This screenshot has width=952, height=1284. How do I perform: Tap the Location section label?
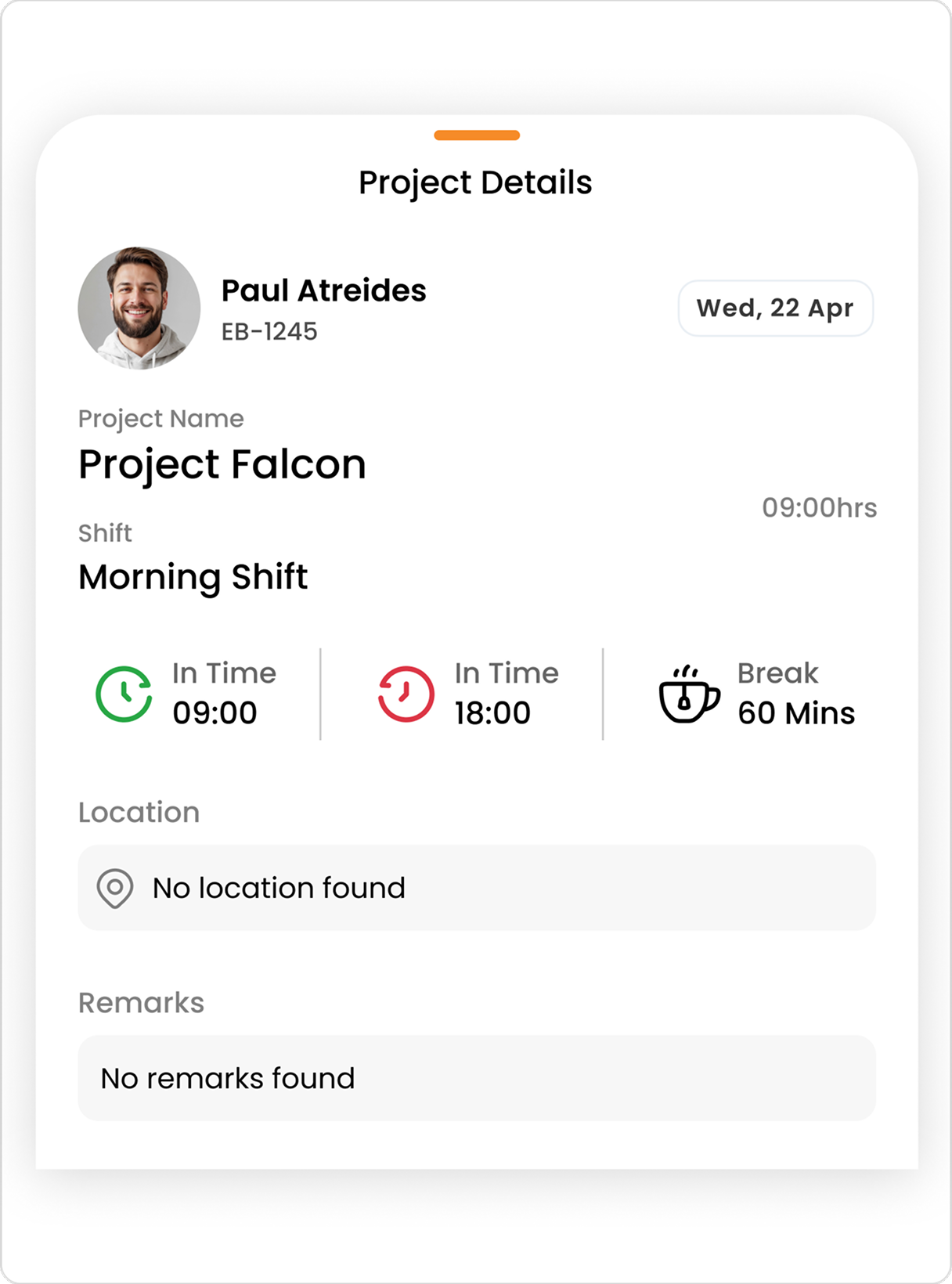tap(139, 812)
